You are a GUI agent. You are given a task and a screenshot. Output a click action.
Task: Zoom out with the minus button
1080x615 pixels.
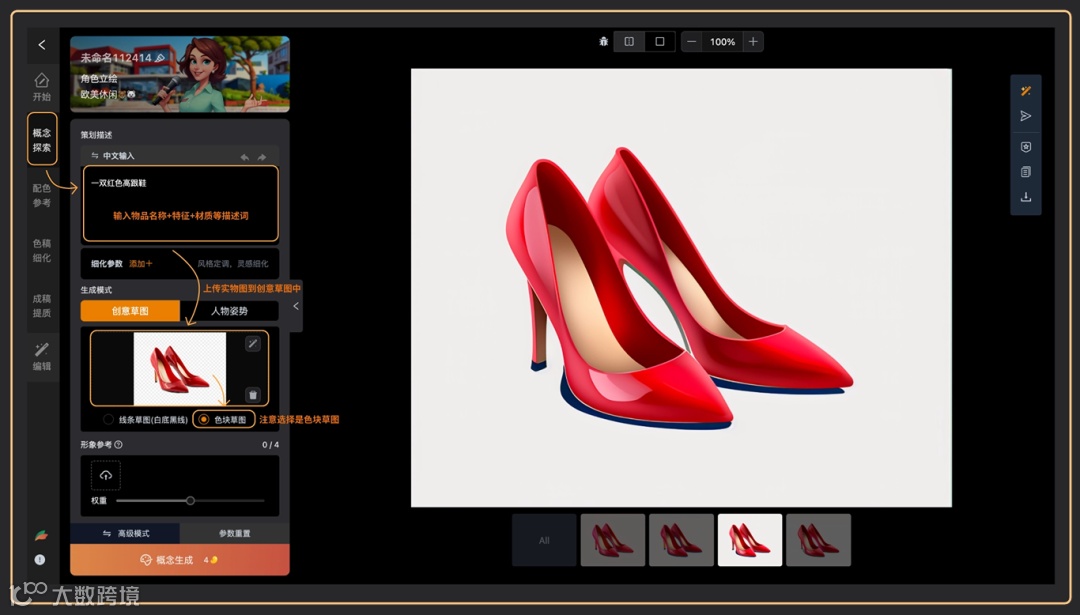click(692, 42)
